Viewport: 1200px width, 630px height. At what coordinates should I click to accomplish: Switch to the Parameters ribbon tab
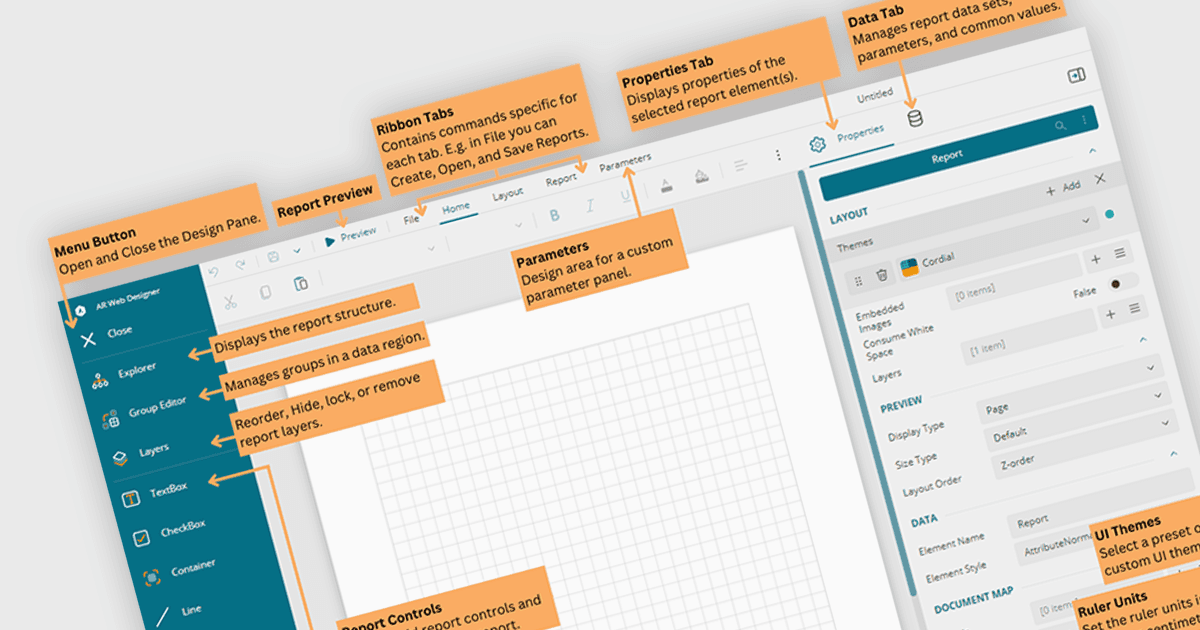[625, 164]
